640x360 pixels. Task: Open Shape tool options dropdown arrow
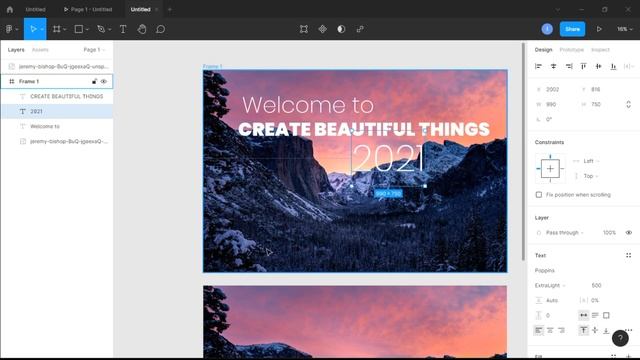pos(87,29)
